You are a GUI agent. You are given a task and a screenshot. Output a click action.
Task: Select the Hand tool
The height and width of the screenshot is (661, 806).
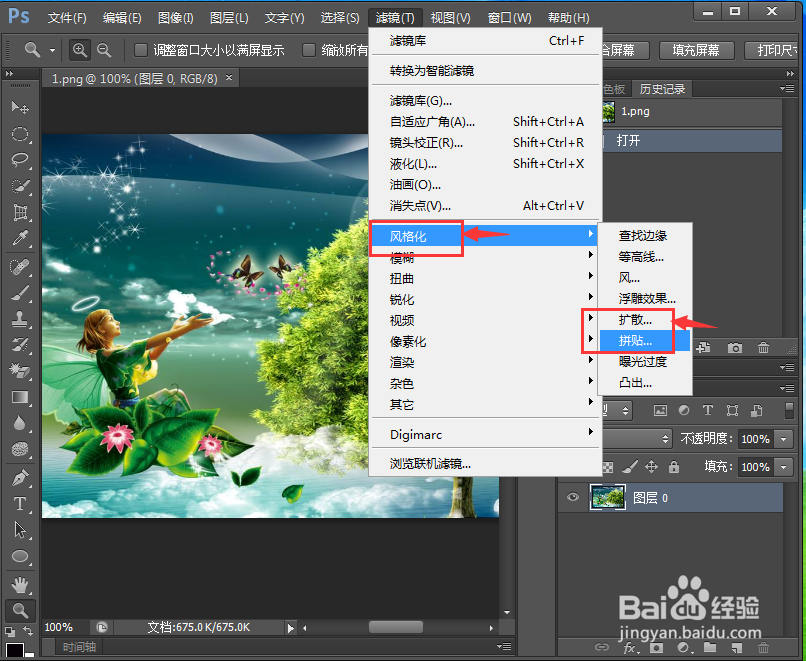click(20, 585)
